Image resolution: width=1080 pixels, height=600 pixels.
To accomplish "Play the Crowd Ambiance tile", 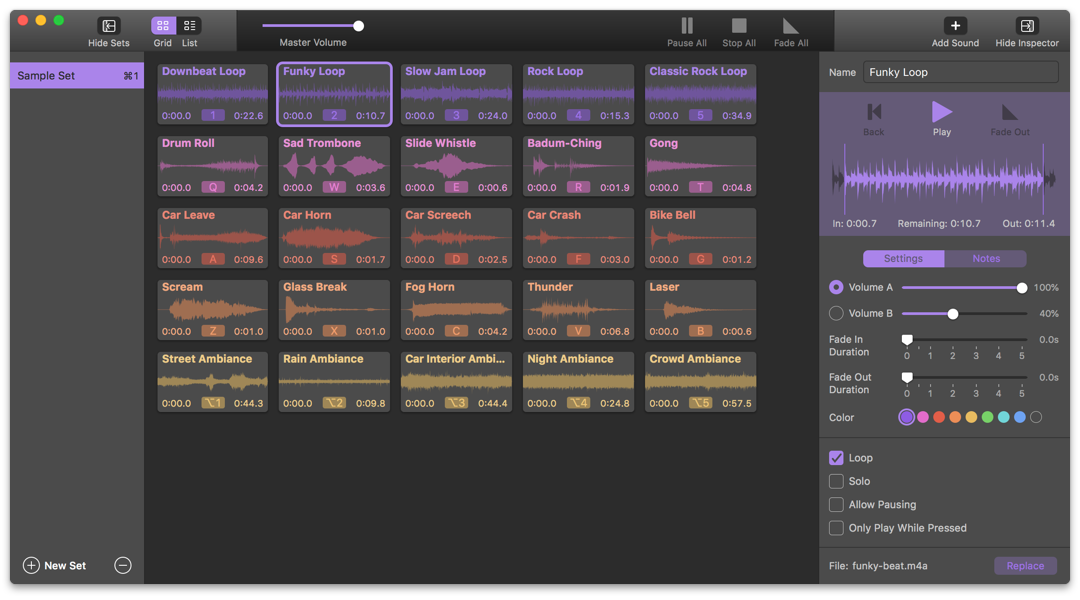I will (x=700, y=382).
